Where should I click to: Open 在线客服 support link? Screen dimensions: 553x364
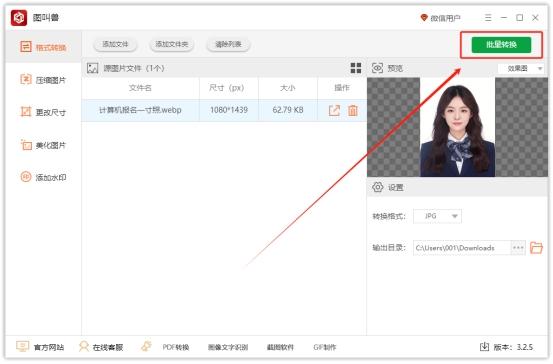(108, 347)
